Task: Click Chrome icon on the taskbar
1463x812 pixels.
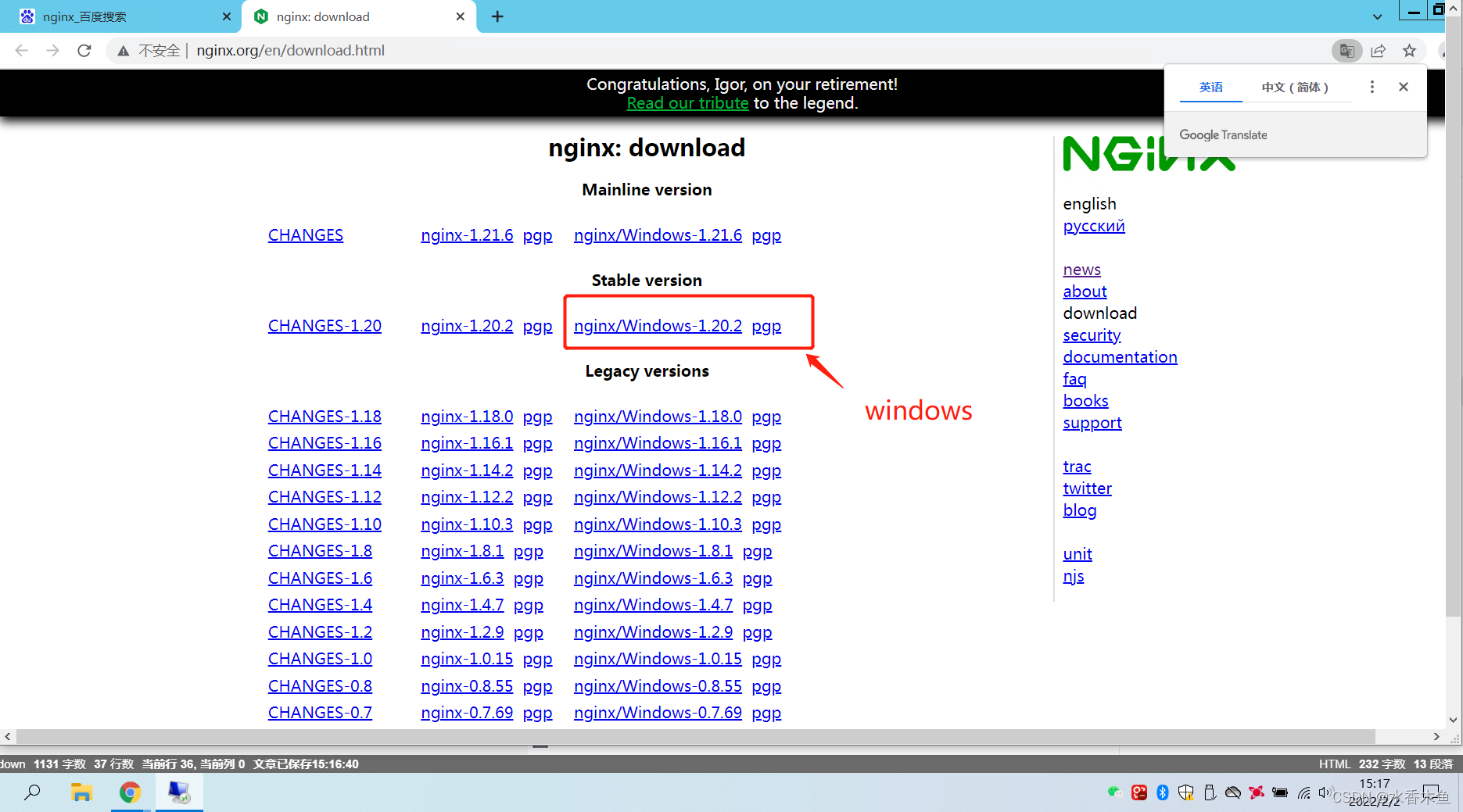Action: coord(130,792)
